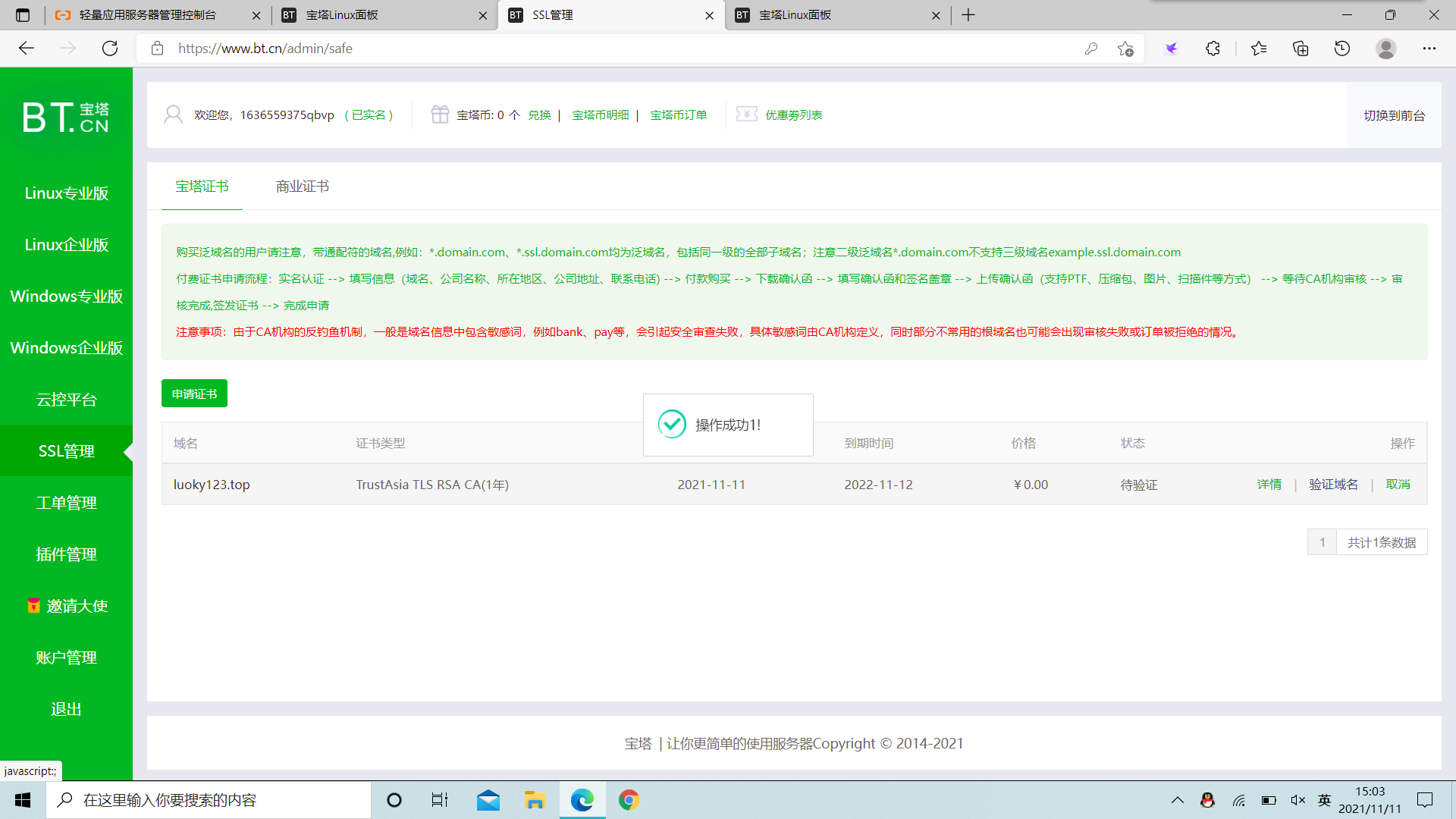Image resolution: width=1456 pixels, height=819 pixels.
Task: Open browser history clock icon
Action: pos(1342,49)
